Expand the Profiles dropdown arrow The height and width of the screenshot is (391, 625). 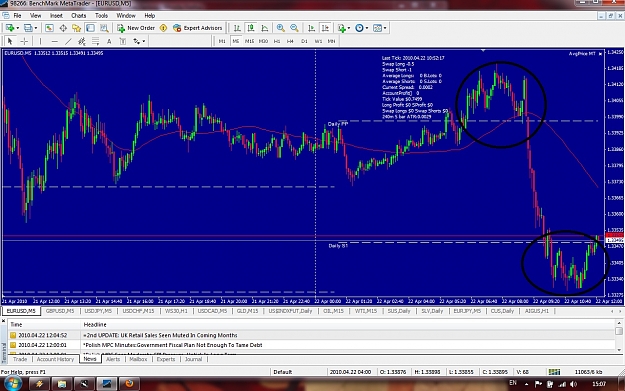click(35, 28)
